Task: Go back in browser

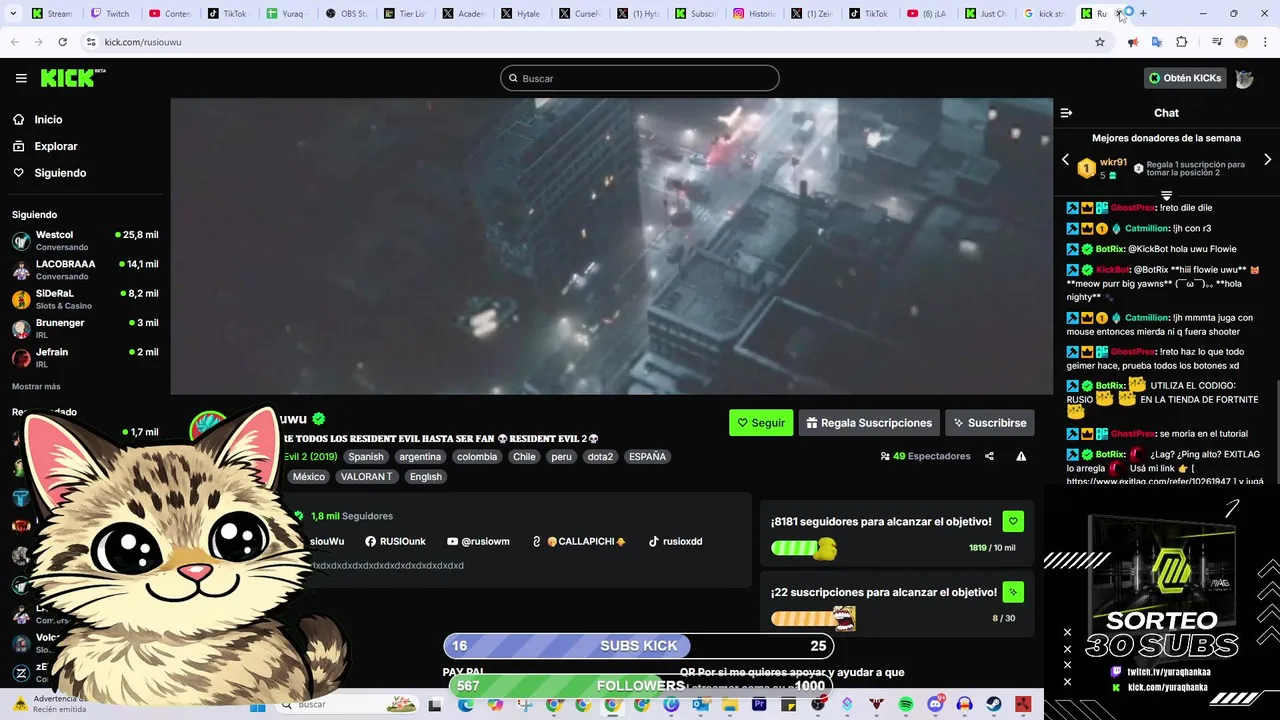Action: (x=14, y=42)
